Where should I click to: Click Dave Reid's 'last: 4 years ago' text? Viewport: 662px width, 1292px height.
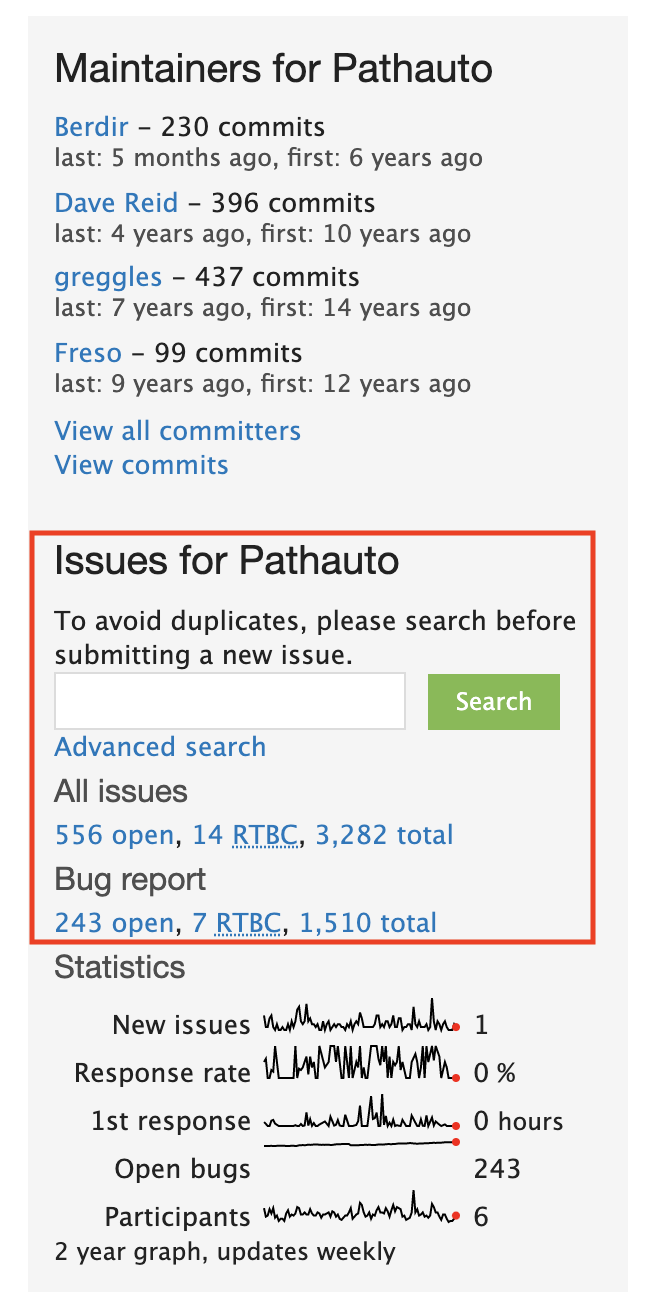tap(150, 233)
